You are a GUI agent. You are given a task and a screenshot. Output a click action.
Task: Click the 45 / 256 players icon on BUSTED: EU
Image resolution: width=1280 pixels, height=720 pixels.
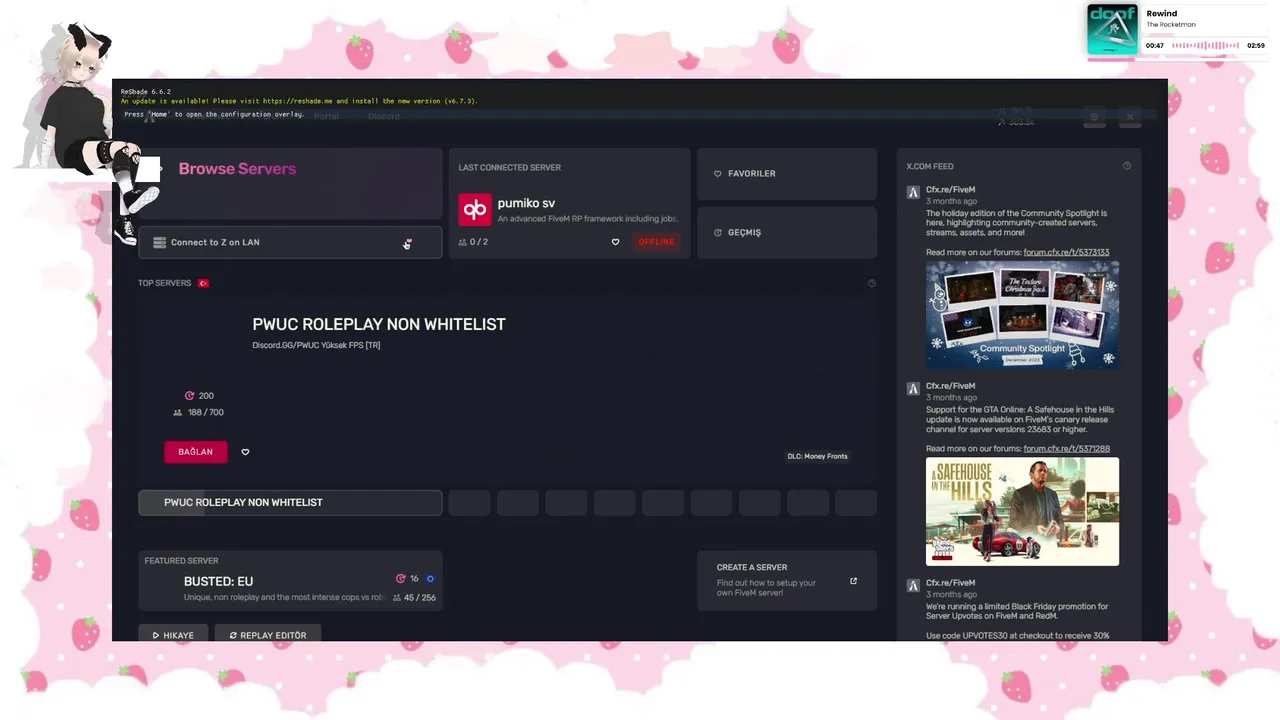click(x=397, y=598)
